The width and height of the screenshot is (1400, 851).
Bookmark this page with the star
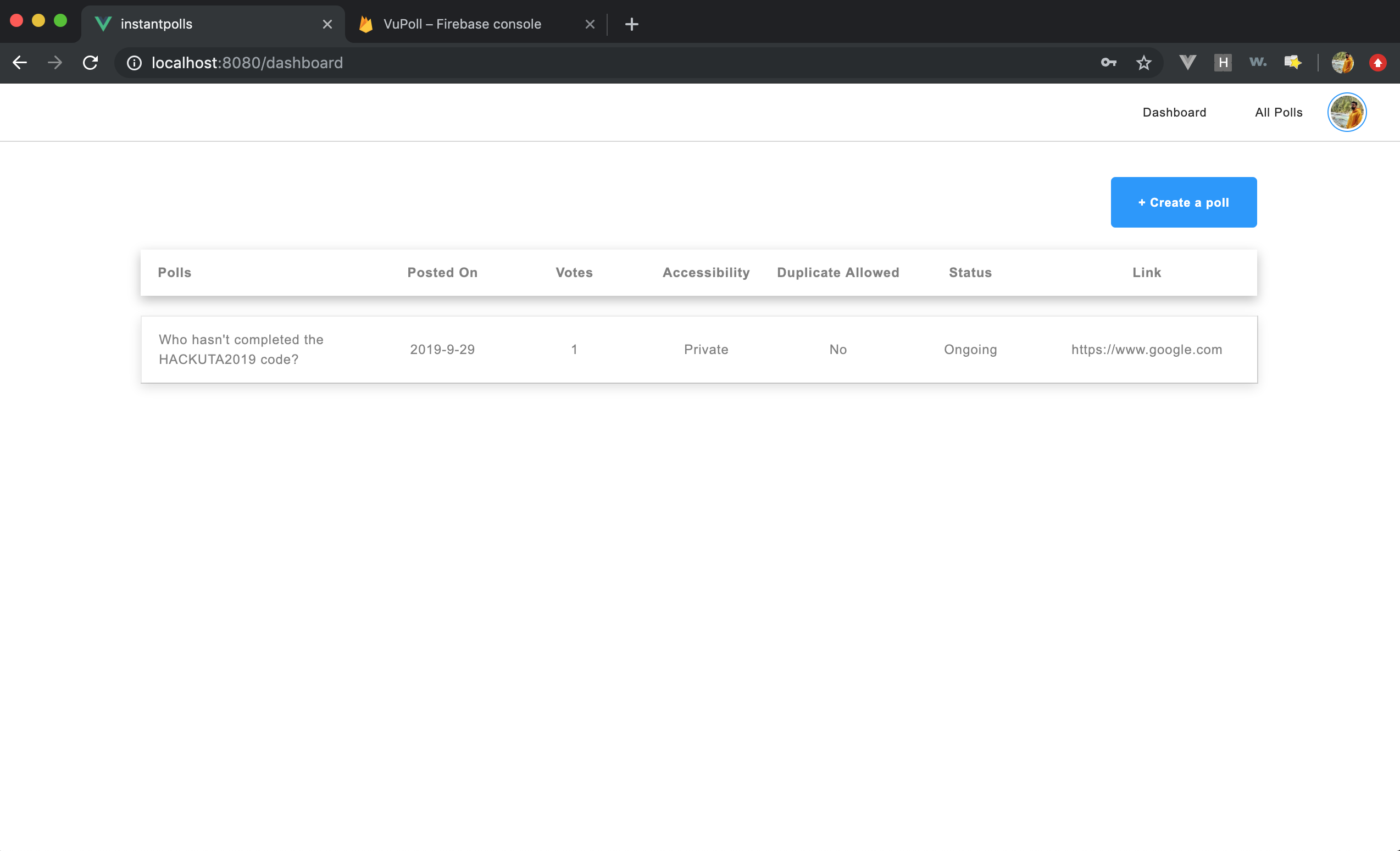(x=1143, y=63)
